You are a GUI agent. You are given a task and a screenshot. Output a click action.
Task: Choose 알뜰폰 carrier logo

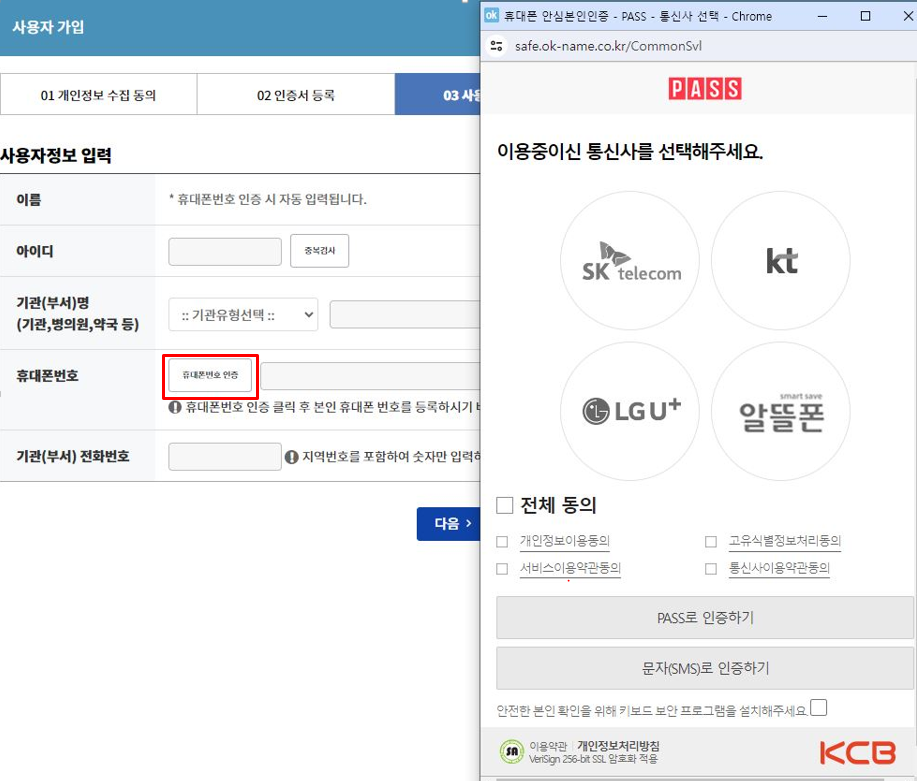coord(781,411)
